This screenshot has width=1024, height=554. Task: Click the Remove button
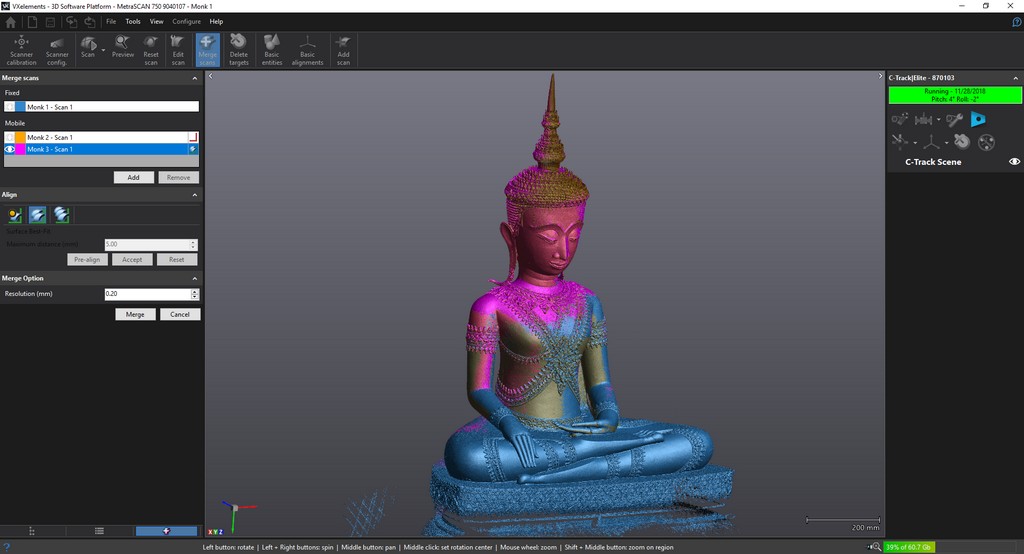click(x=178, y=178)
